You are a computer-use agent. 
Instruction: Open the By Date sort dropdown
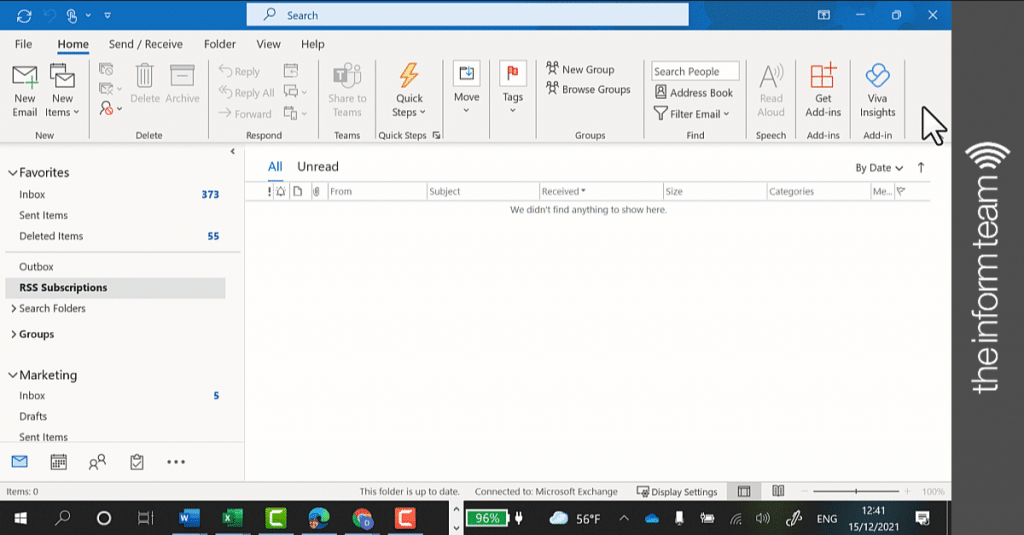tap(879, 168)
